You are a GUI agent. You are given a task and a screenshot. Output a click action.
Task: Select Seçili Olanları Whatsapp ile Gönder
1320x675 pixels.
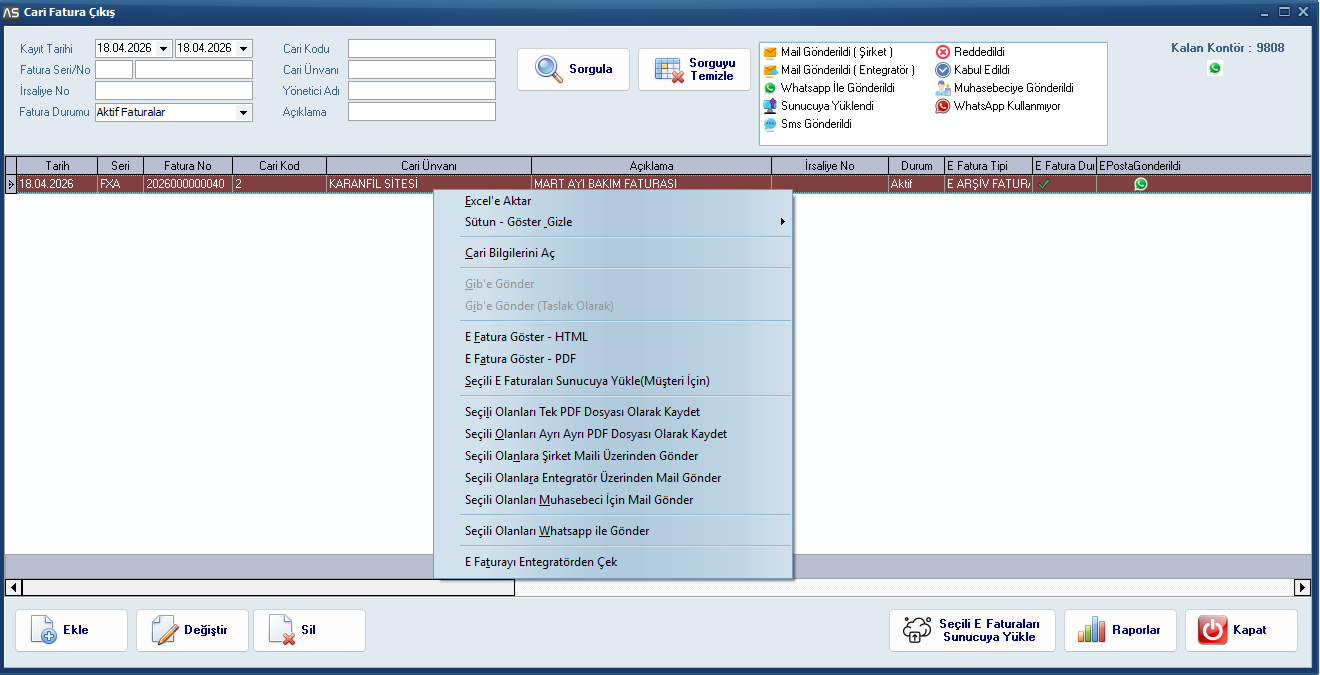tap(557, 531)
